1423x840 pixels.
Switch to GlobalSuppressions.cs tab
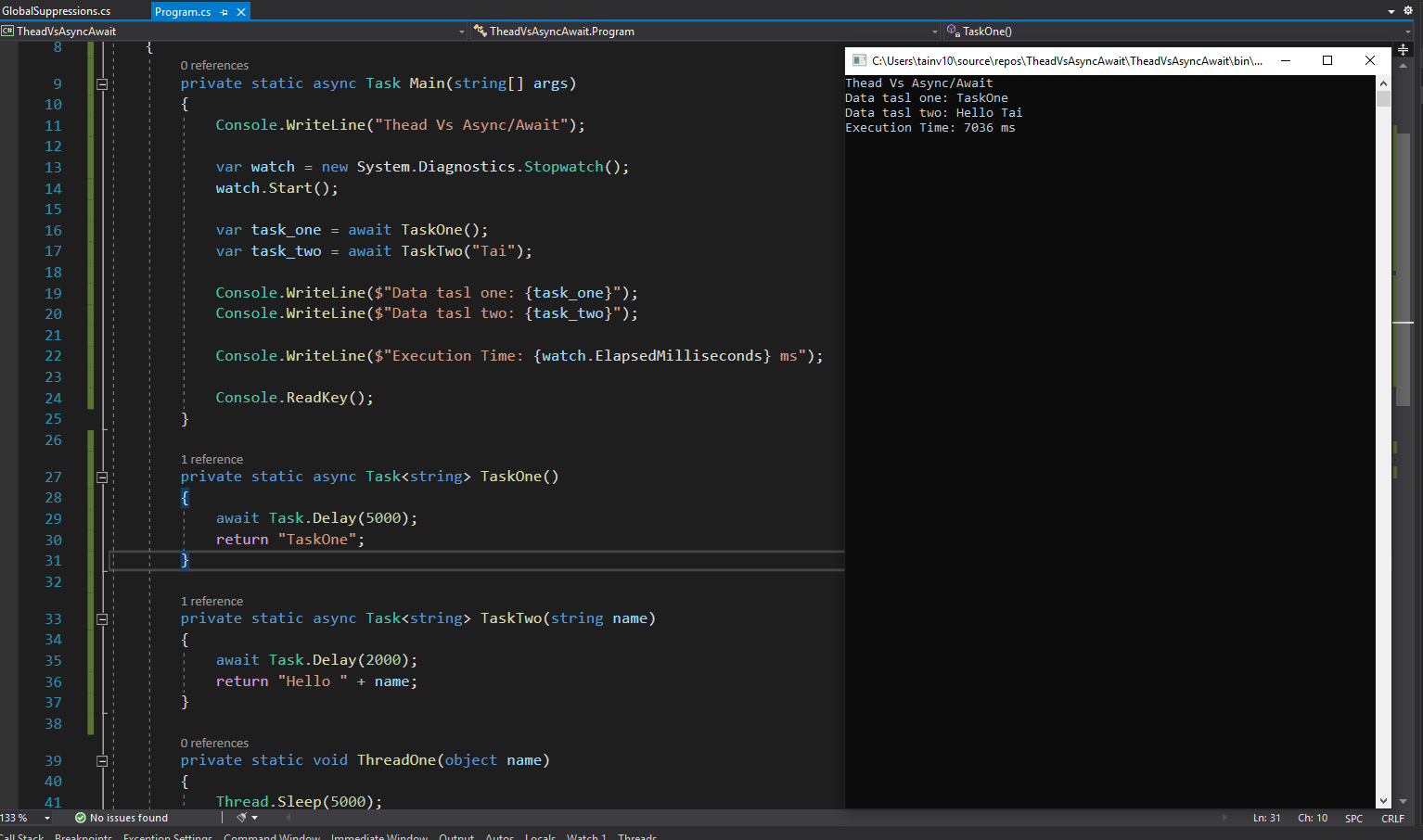click(x=57, y=11)
